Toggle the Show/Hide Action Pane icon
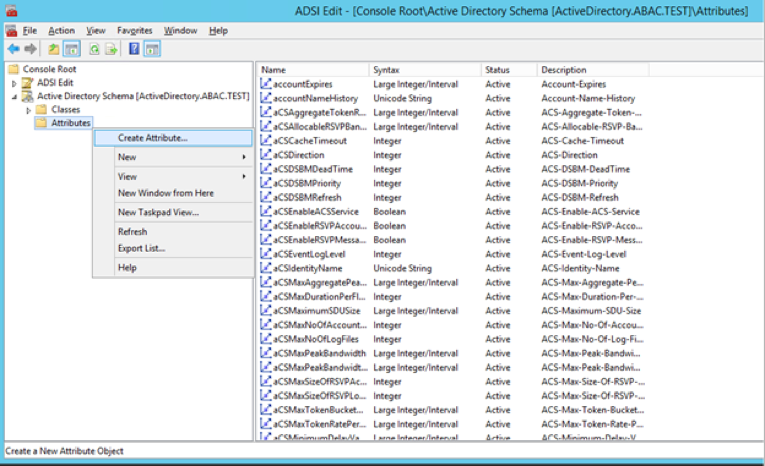The image size is (765, 466). coord(152,49)
